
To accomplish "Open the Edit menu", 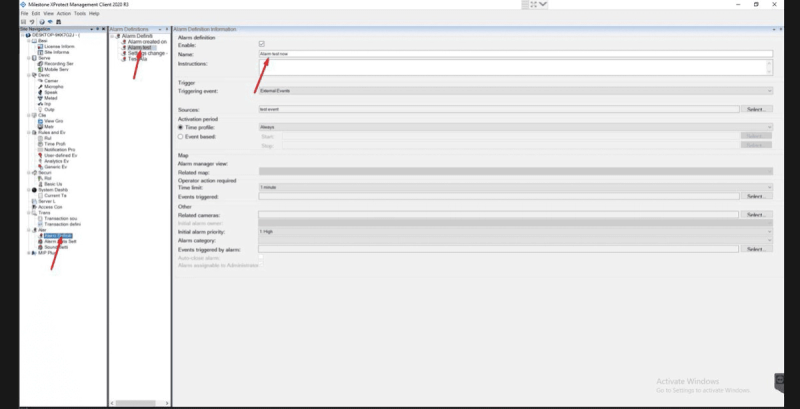I will (x=36, y=13).
